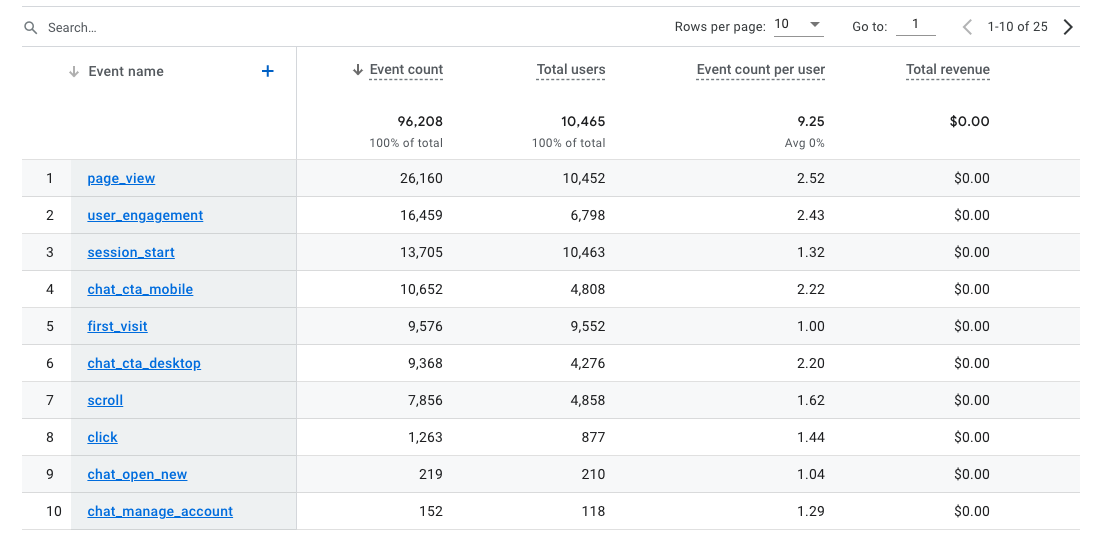
Task: Open the session_start event link
Action: (131, 253)
